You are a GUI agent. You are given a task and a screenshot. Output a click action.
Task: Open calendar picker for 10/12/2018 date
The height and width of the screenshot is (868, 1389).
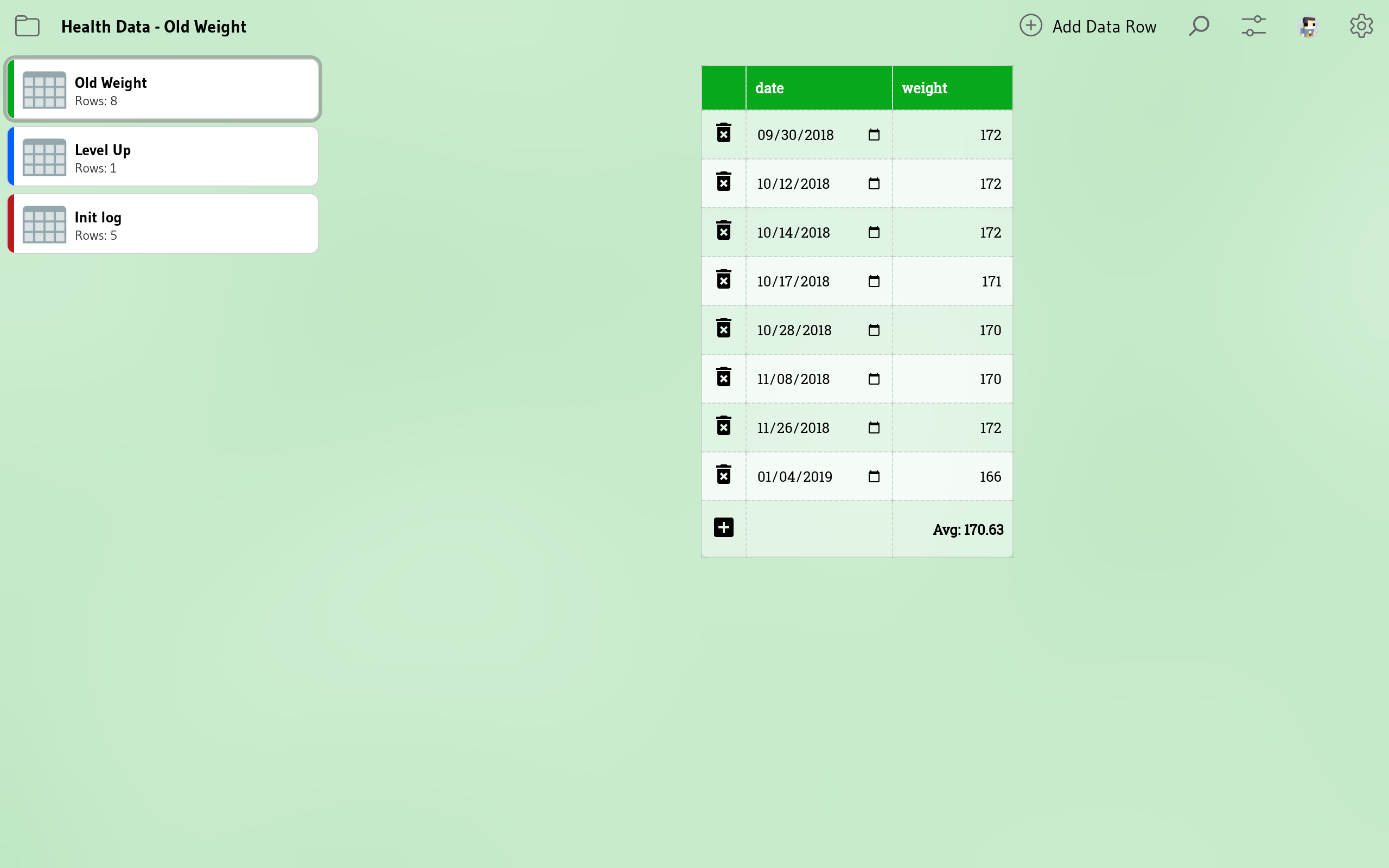click(x=874, y=184)
